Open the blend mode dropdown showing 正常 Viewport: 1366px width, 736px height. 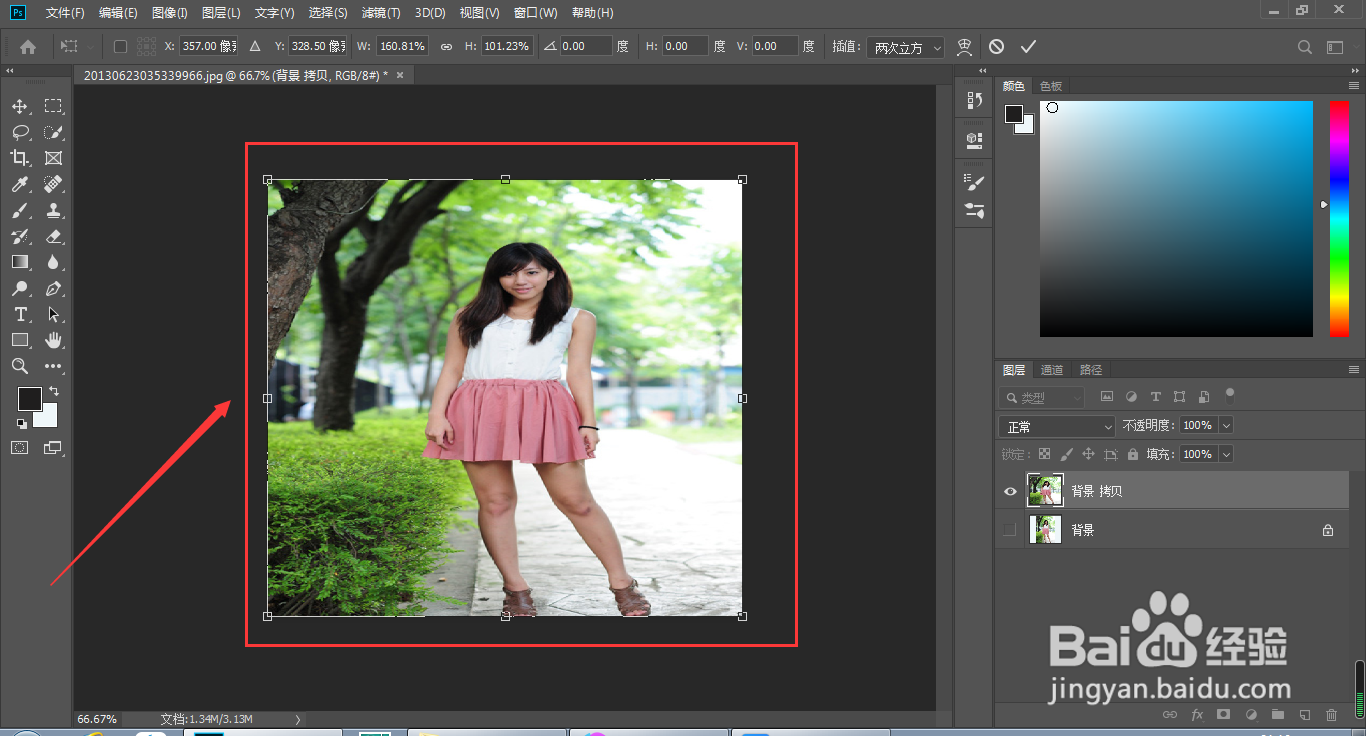tap(1056, 427)
